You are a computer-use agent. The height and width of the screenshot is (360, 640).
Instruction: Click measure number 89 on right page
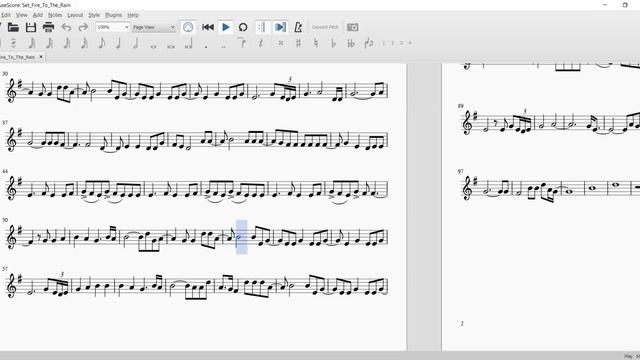460,106
